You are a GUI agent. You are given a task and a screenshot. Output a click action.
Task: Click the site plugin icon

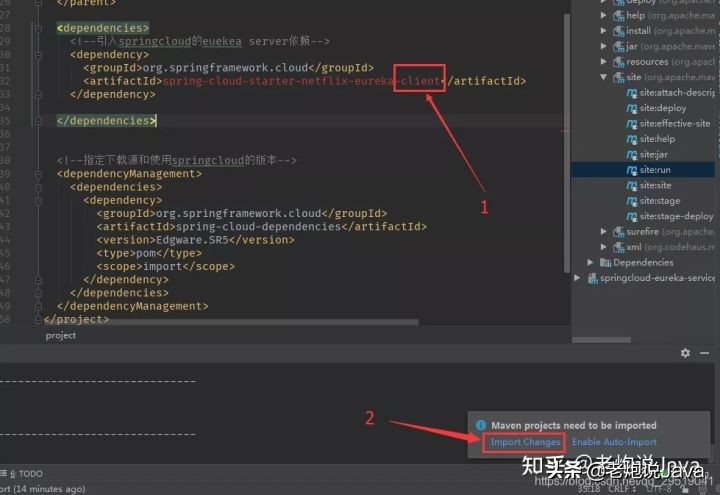618,77
